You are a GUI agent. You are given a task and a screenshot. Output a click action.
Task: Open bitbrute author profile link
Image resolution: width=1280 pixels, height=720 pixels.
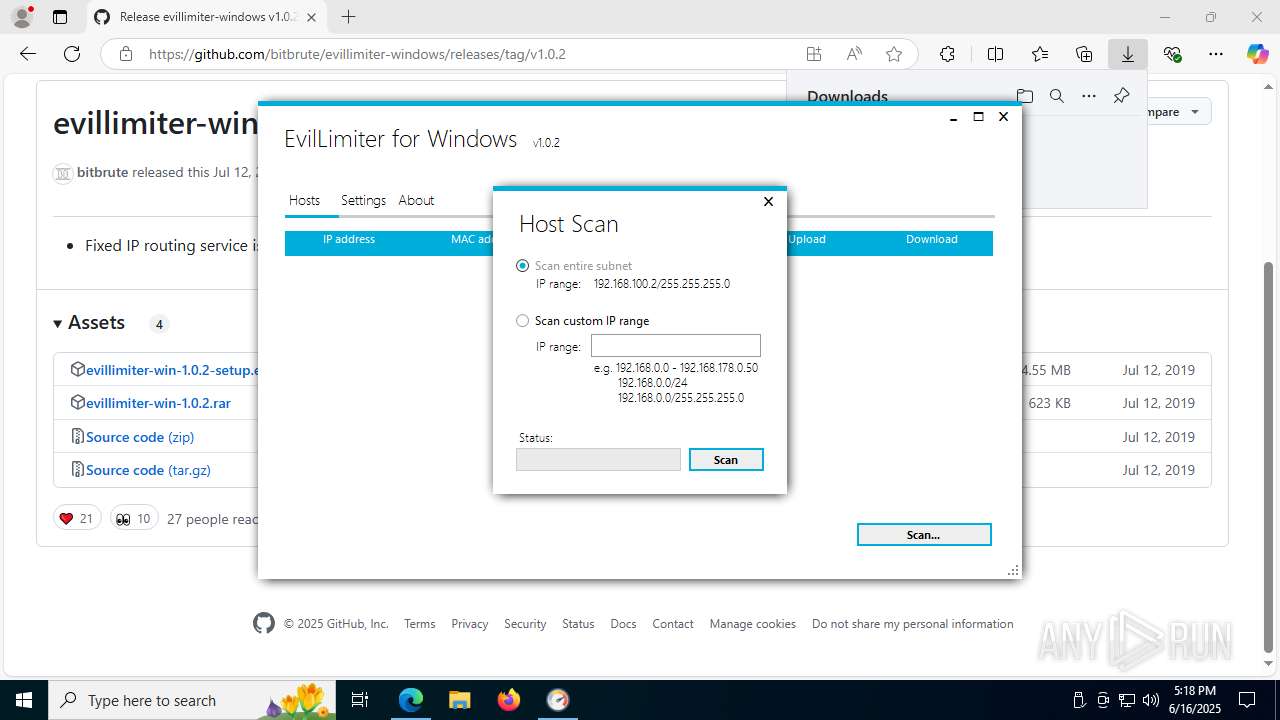[x=102, y=172]
